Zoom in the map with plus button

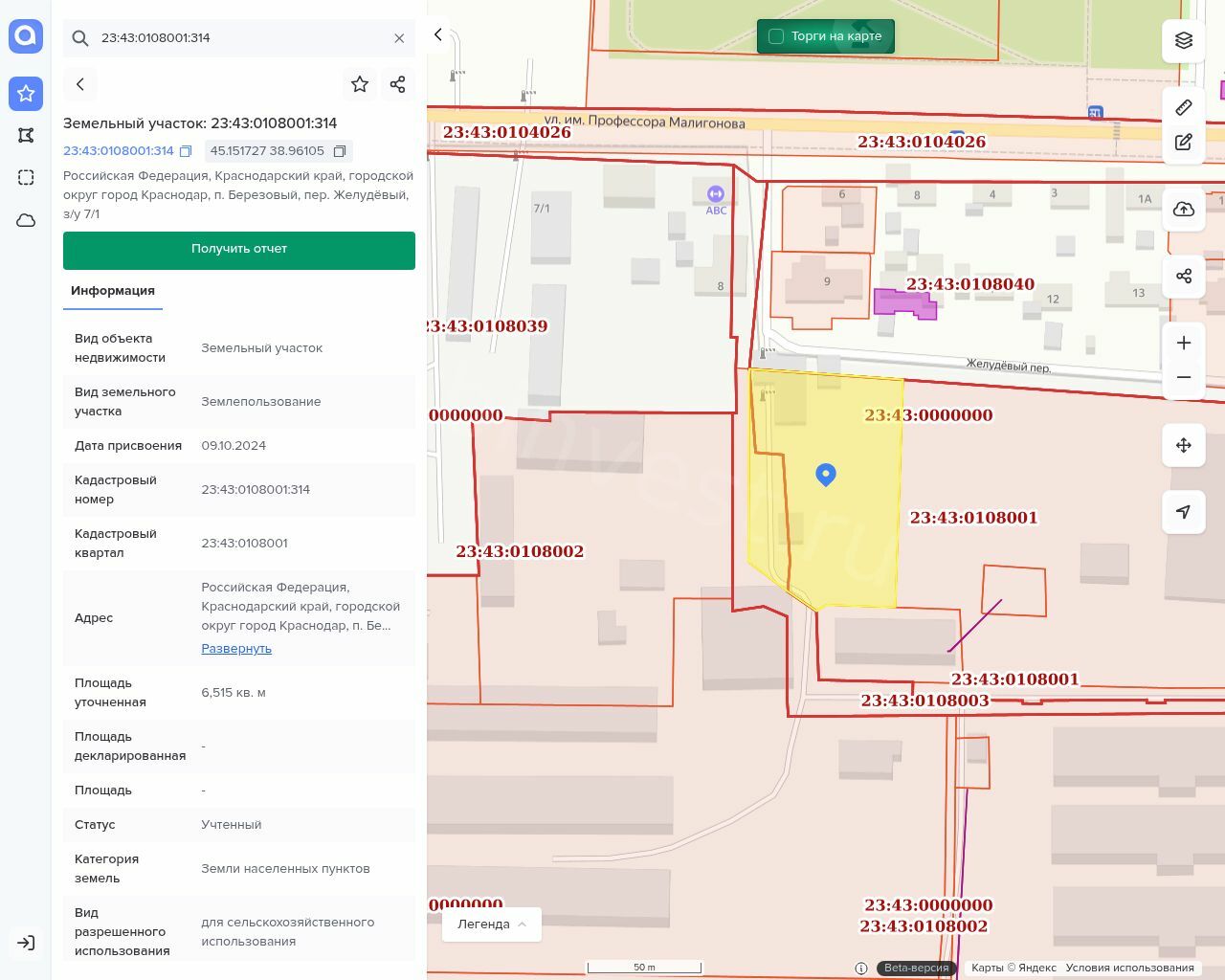coord(1184,343)
